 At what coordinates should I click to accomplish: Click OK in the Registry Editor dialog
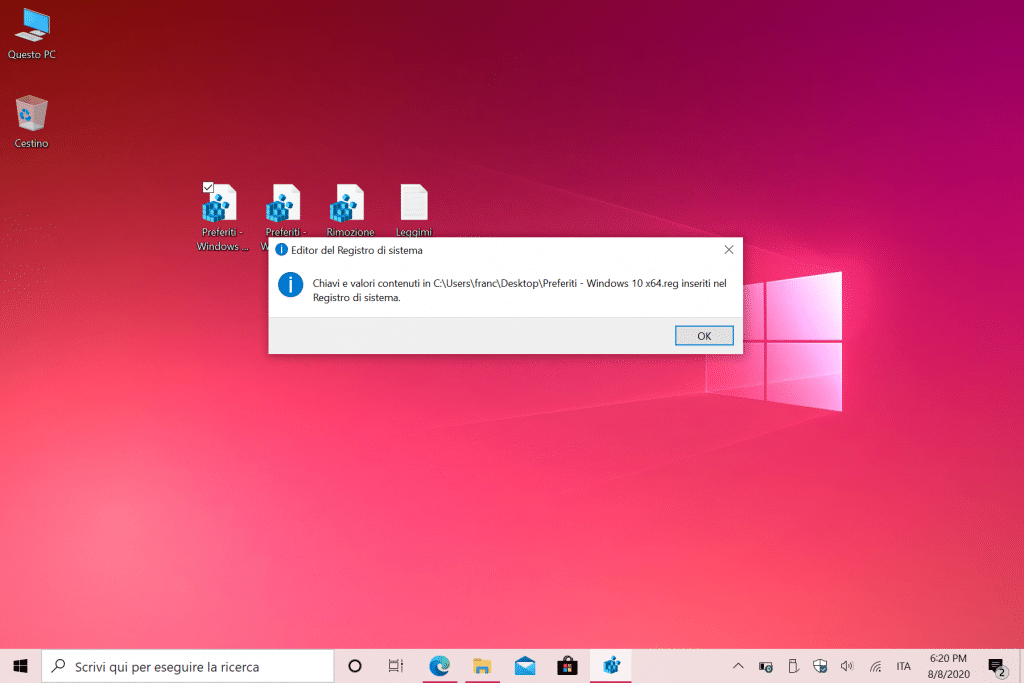point(704,336)
